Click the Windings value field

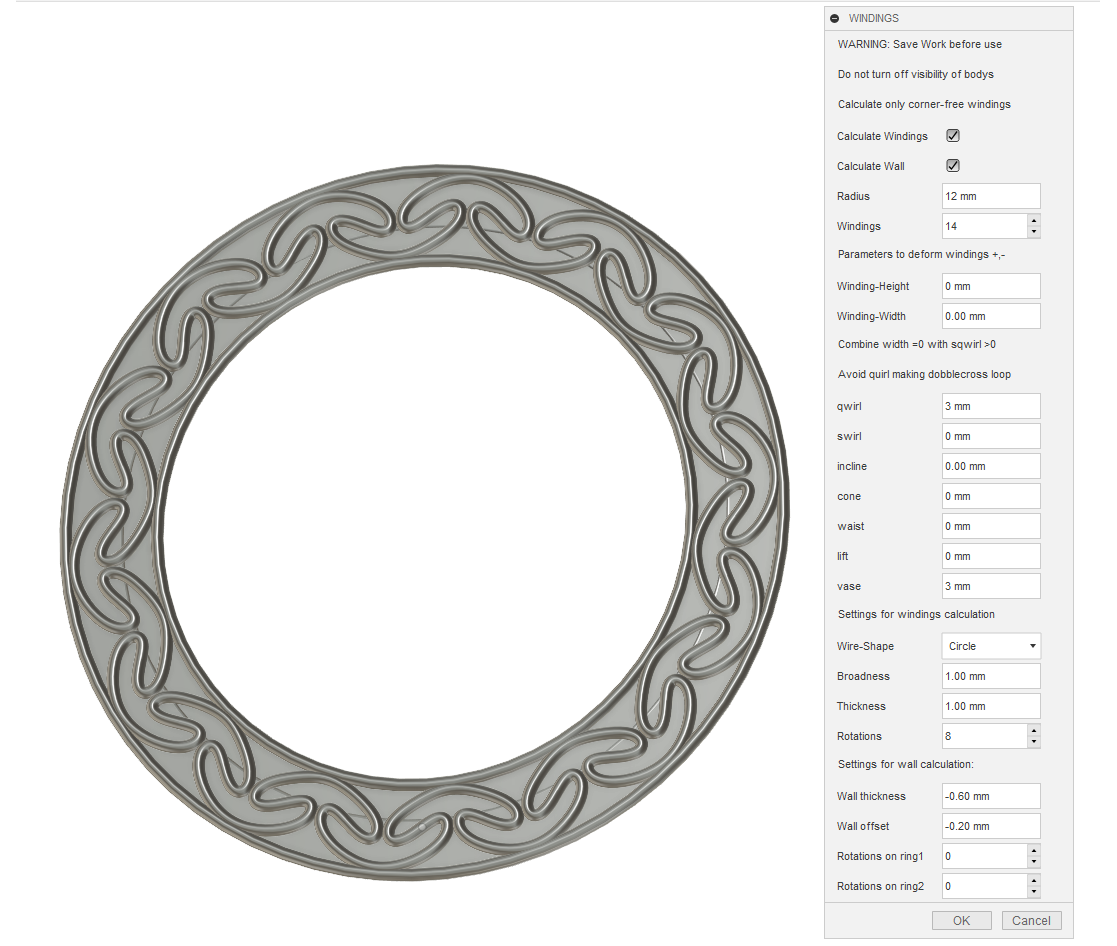984,226
